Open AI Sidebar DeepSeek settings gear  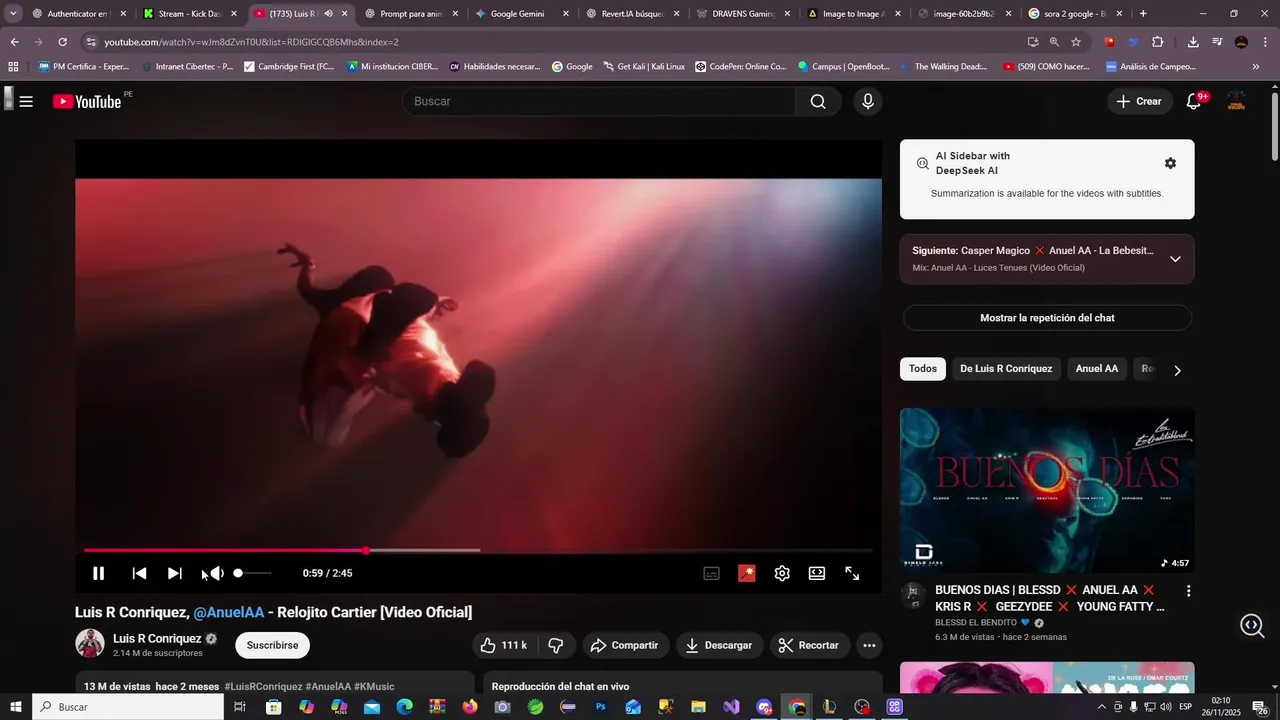pyautogui.click(x=1170, y=163)
